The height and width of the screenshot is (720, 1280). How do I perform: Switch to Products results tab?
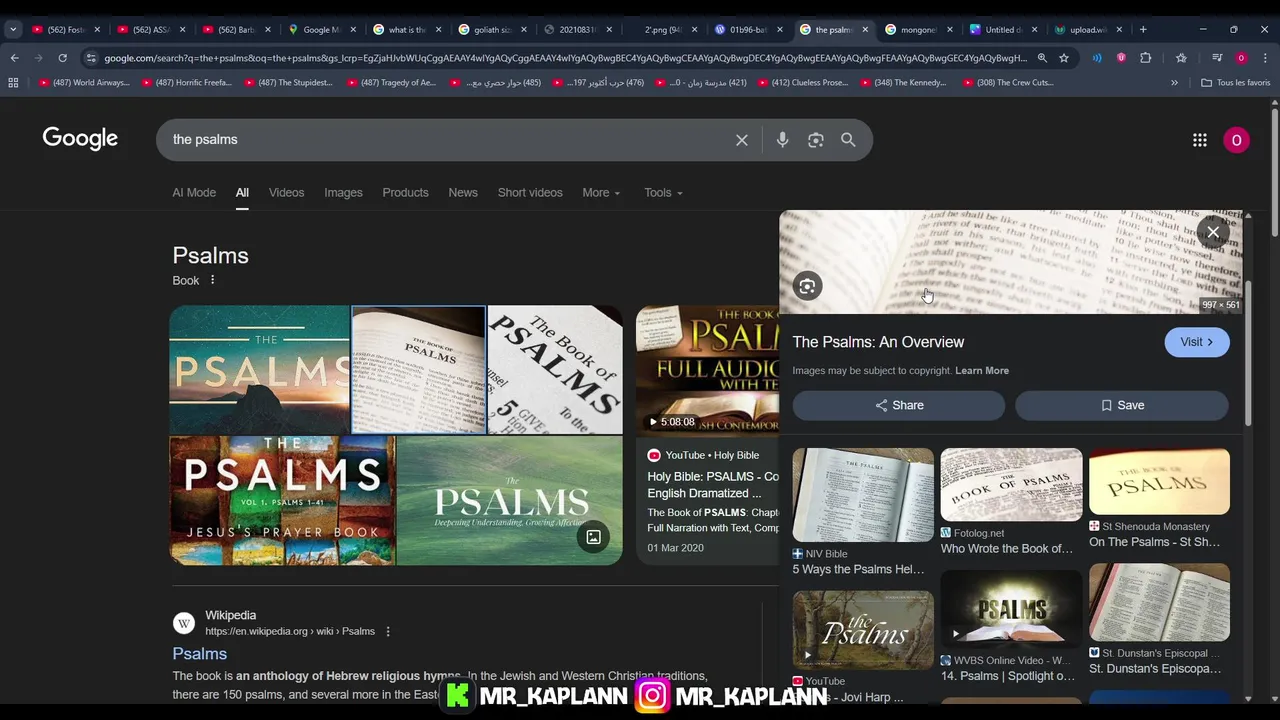[405, 192]
